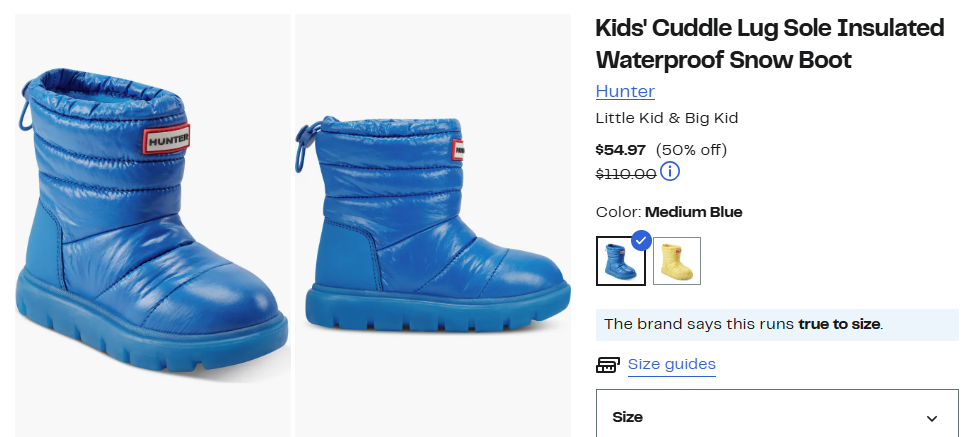Click the $54.97 sale price
The height and width of the screenshot is (437, 970).
pos(621,150)
